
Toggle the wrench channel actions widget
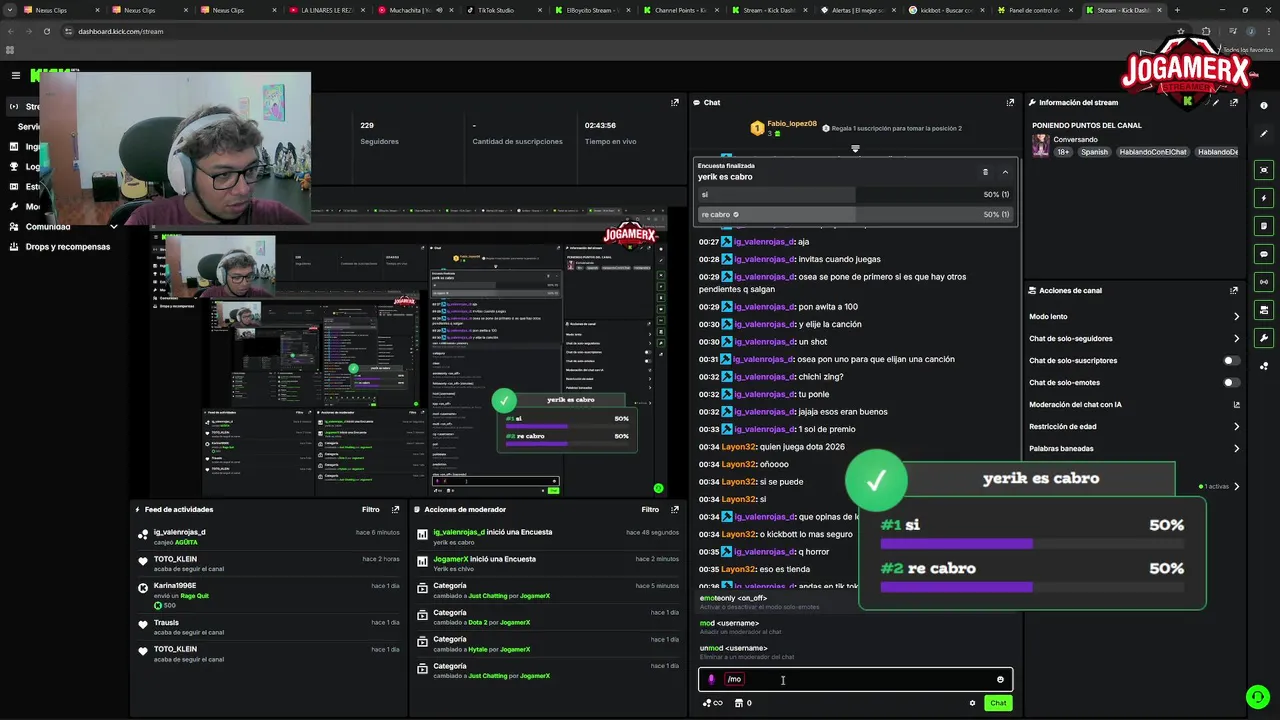pos(1264,338)
